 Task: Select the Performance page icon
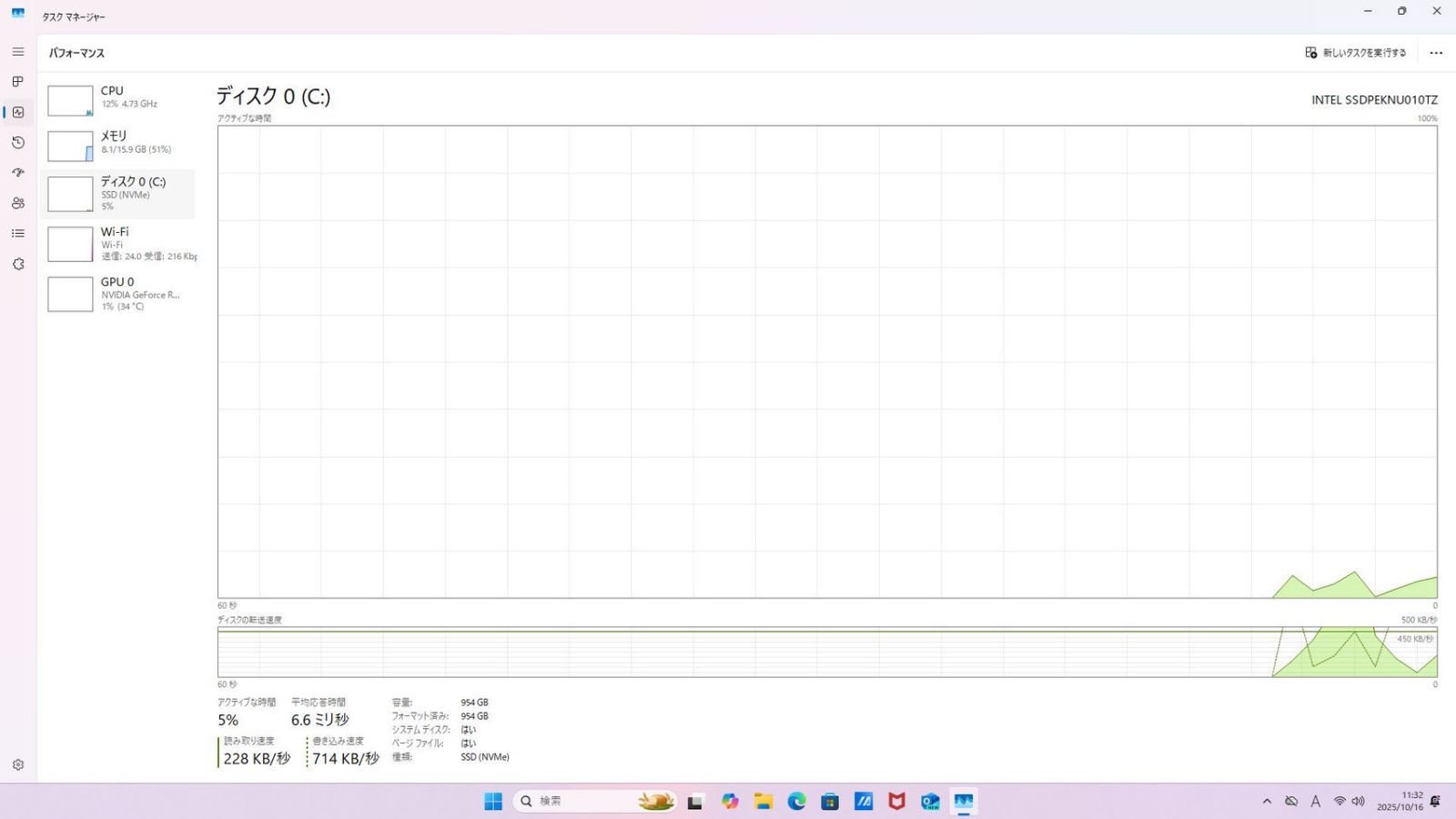17,112
